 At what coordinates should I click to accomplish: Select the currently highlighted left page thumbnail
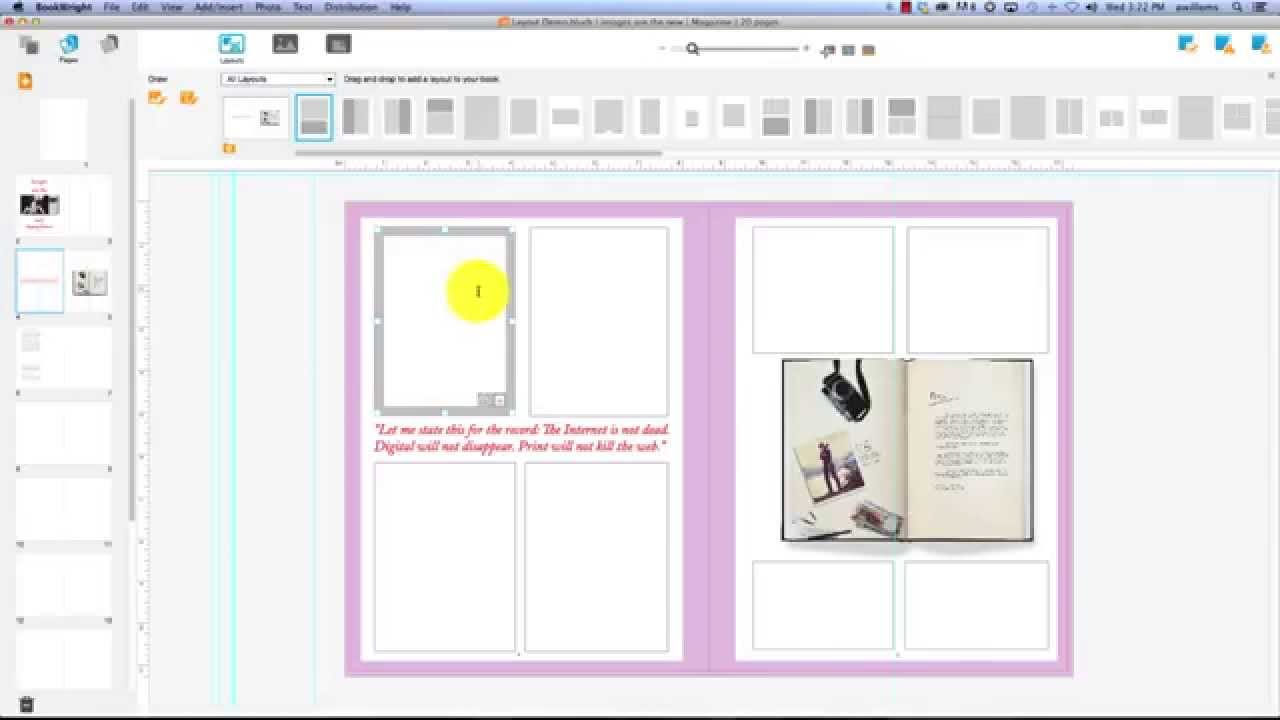[x=39, y=281]
